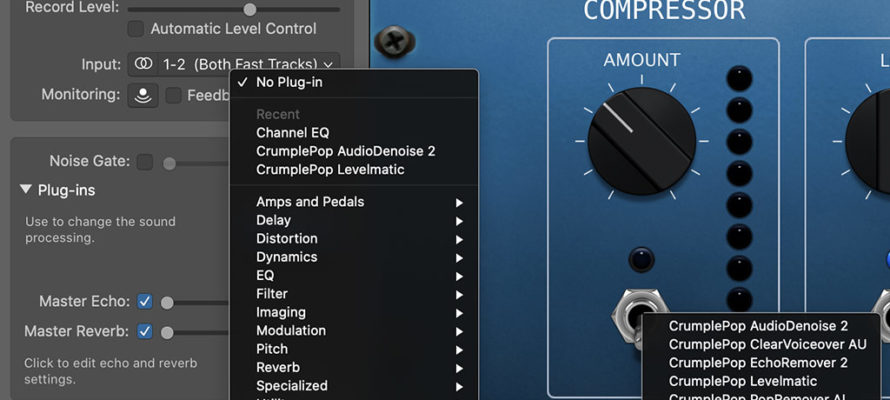The image size is (890, 400).
Task: Adjust the Record Level slider handle
Action: [x=250, y=10]
